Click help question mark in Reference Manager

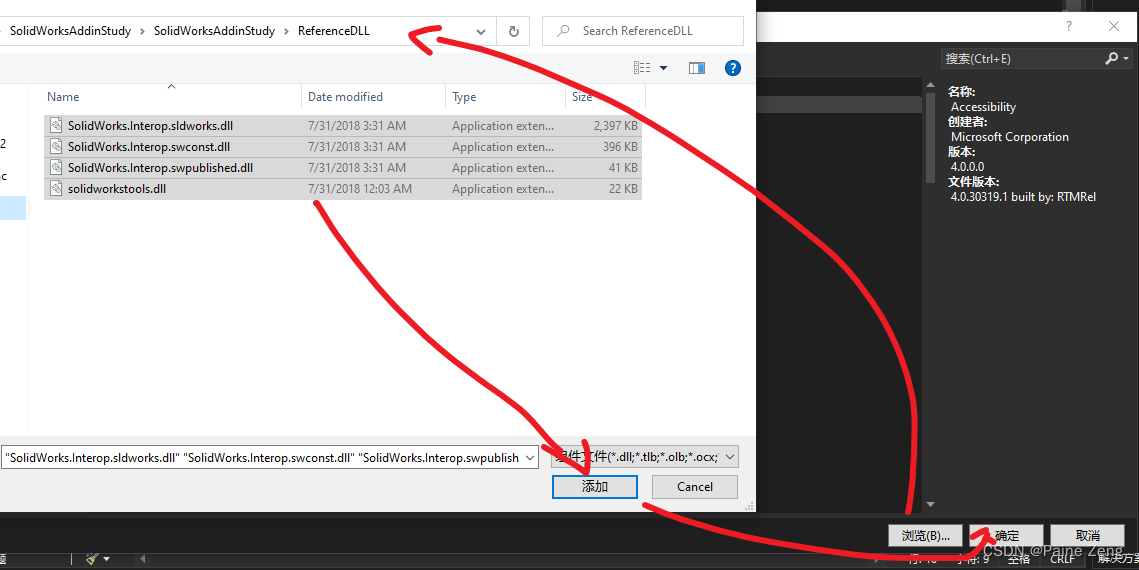tap(1069, 26)
